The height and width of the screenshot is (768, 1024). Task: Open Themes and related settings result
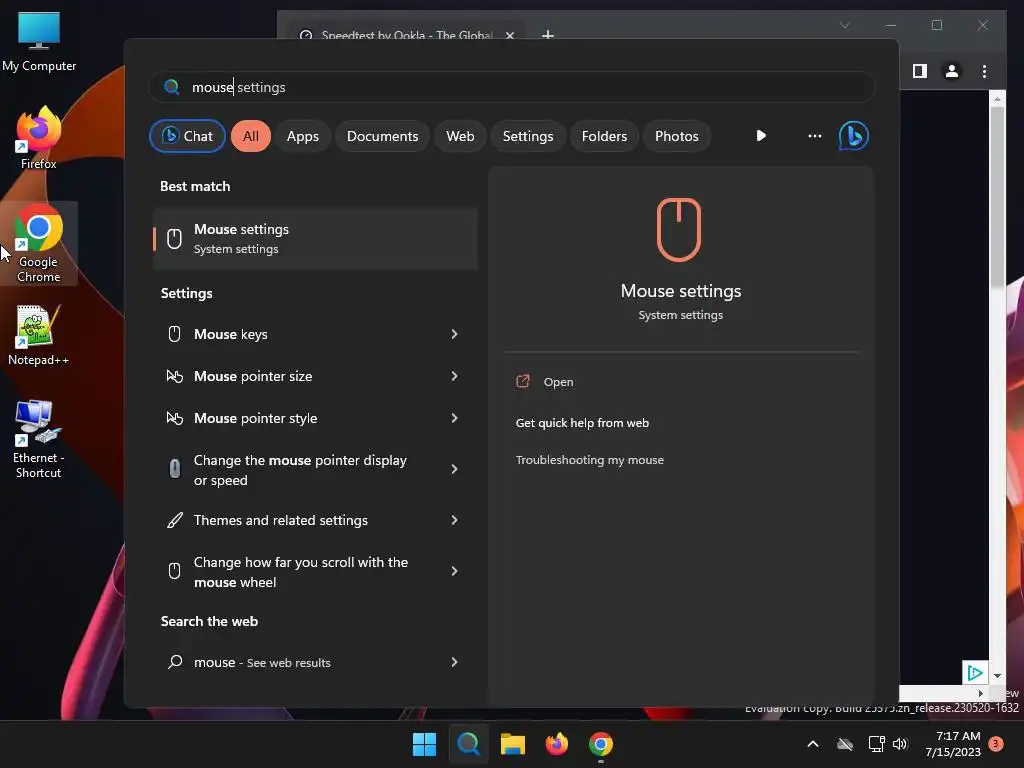coord(313,520)
